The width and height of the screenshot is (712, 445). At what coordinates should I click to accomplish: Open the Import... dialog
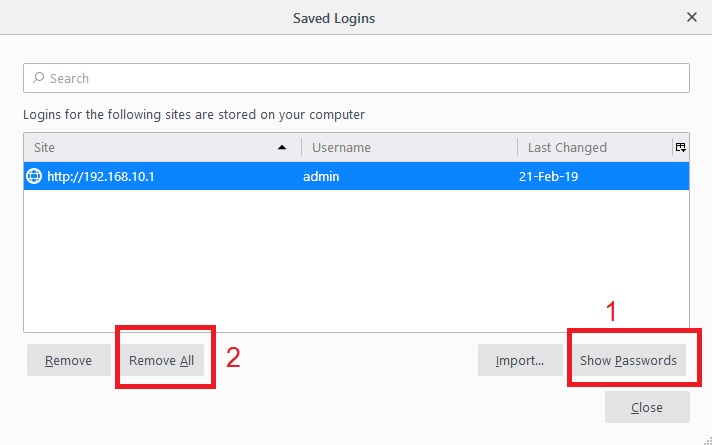coord(519,361)
